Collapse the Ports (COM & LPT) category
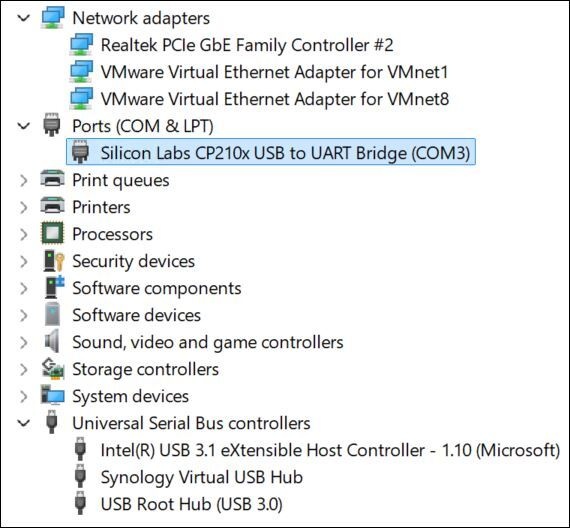Viewport: 570px width, 528px height. 24,126
